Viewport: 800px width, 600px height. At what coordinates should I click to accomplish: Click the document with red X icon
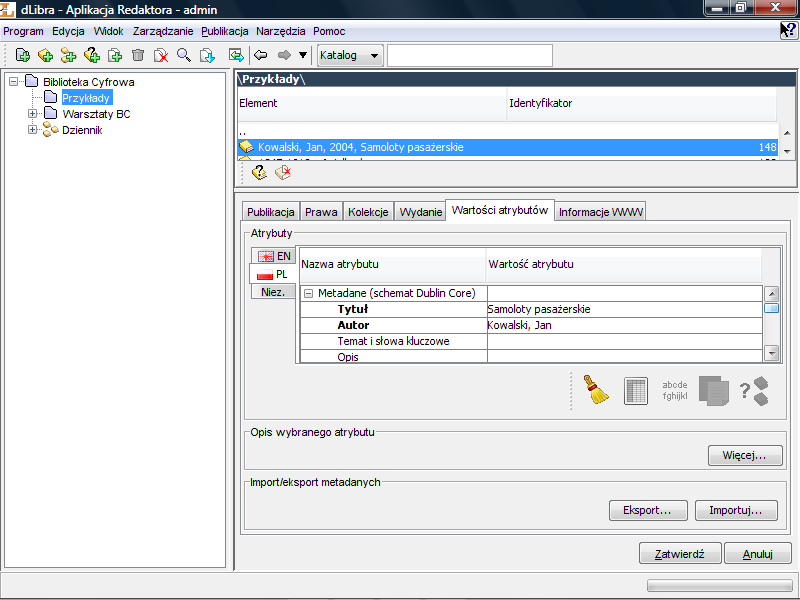coord(161,55)
